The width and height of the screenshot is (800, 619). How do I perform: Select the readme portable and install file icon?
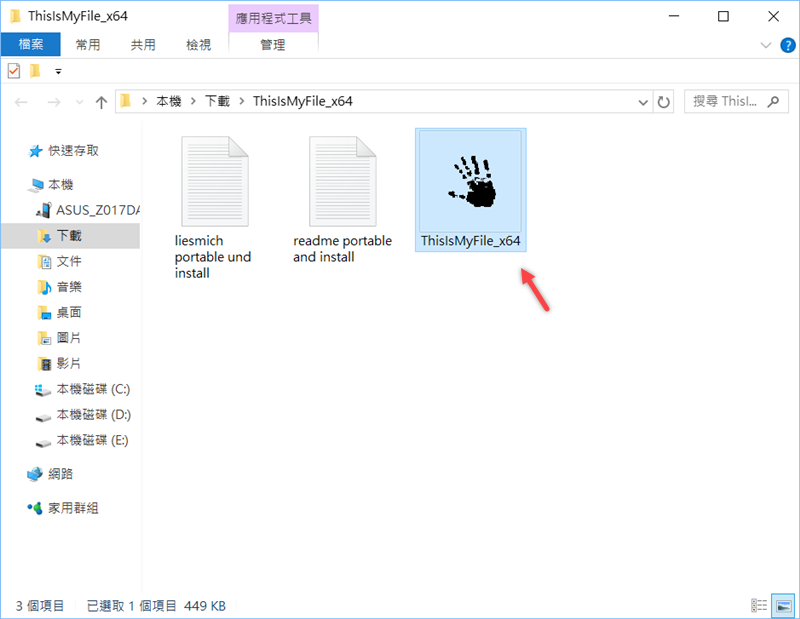click(342, 181)
